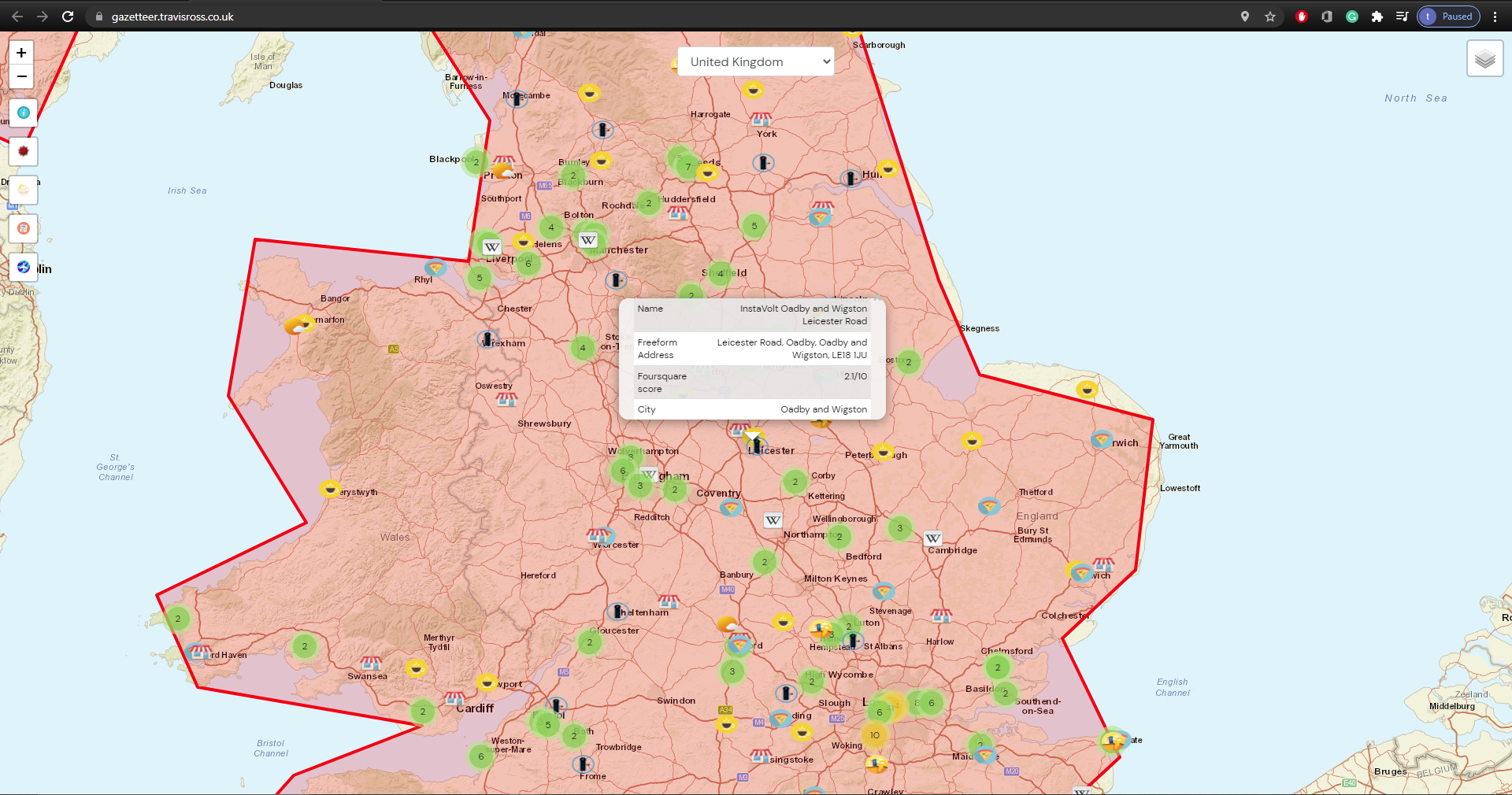The image size is (1512, 795).
Task: Open the news articles button
Action: tap(24, 228)
